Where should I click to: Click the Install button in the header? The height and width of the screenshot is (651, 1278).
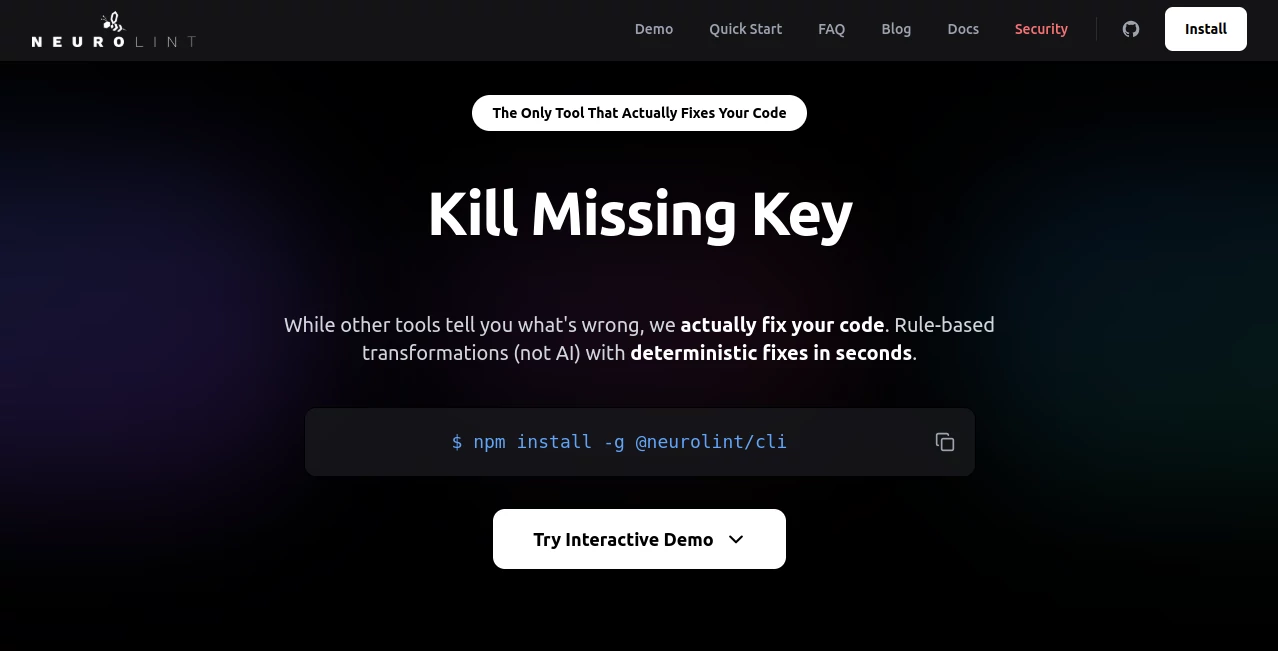(x=1205, y=29)
